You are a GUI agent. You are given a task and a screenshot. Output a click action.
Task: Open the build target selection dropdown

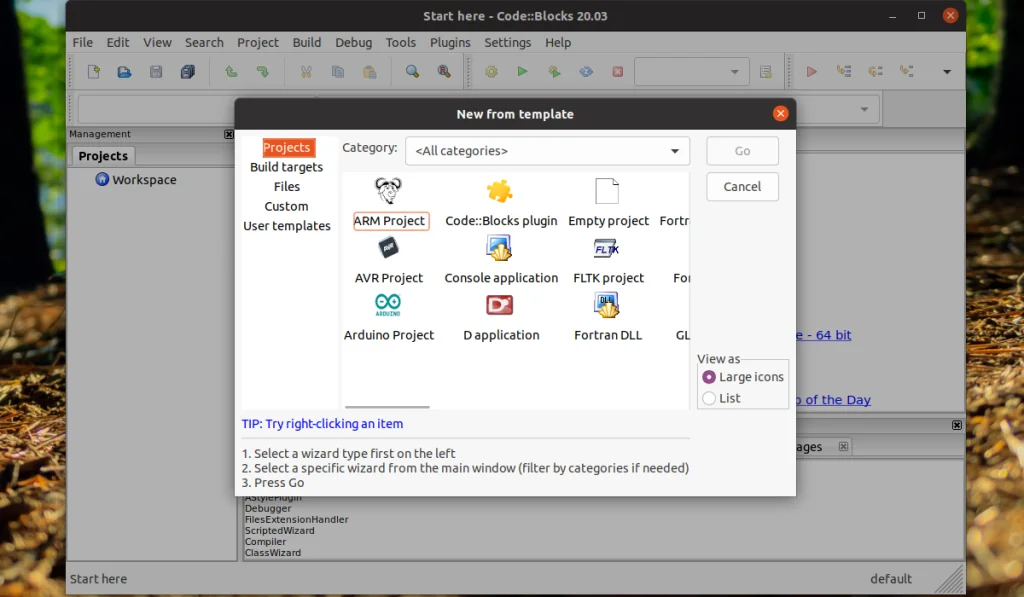735,71
